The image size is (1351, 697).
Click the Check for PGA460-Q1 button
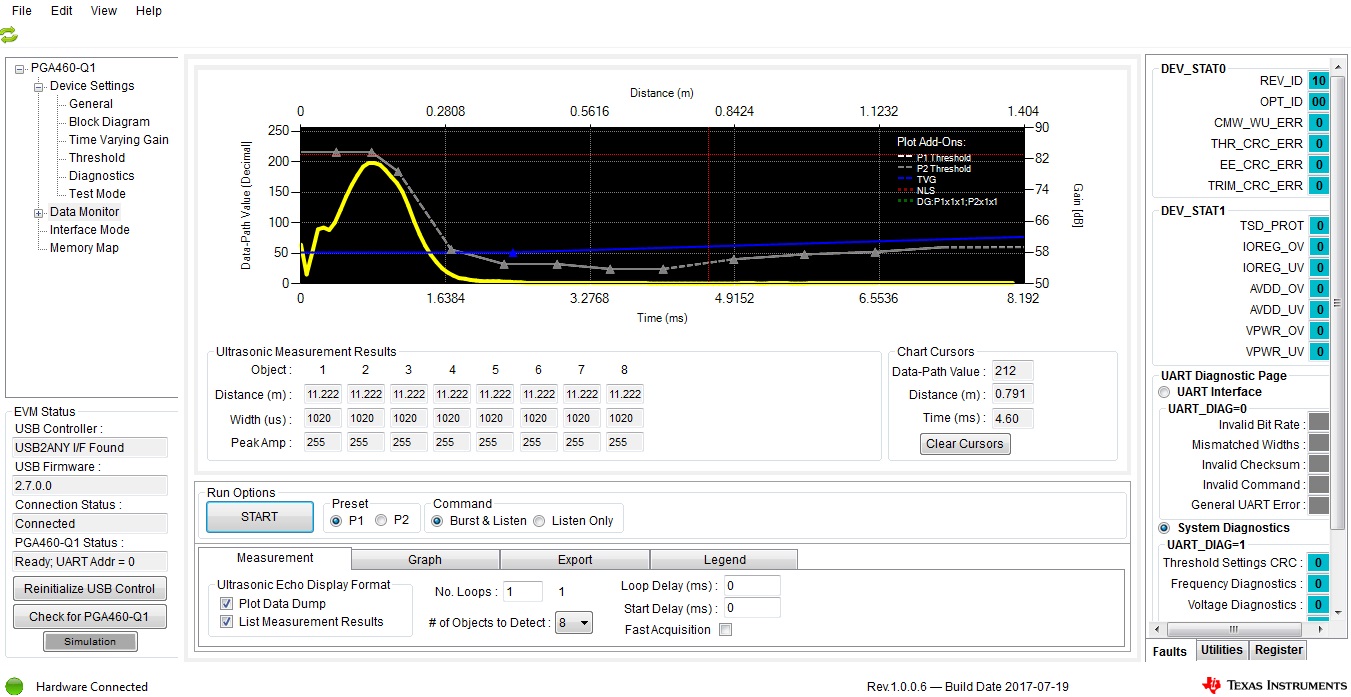tap(90, 617)
